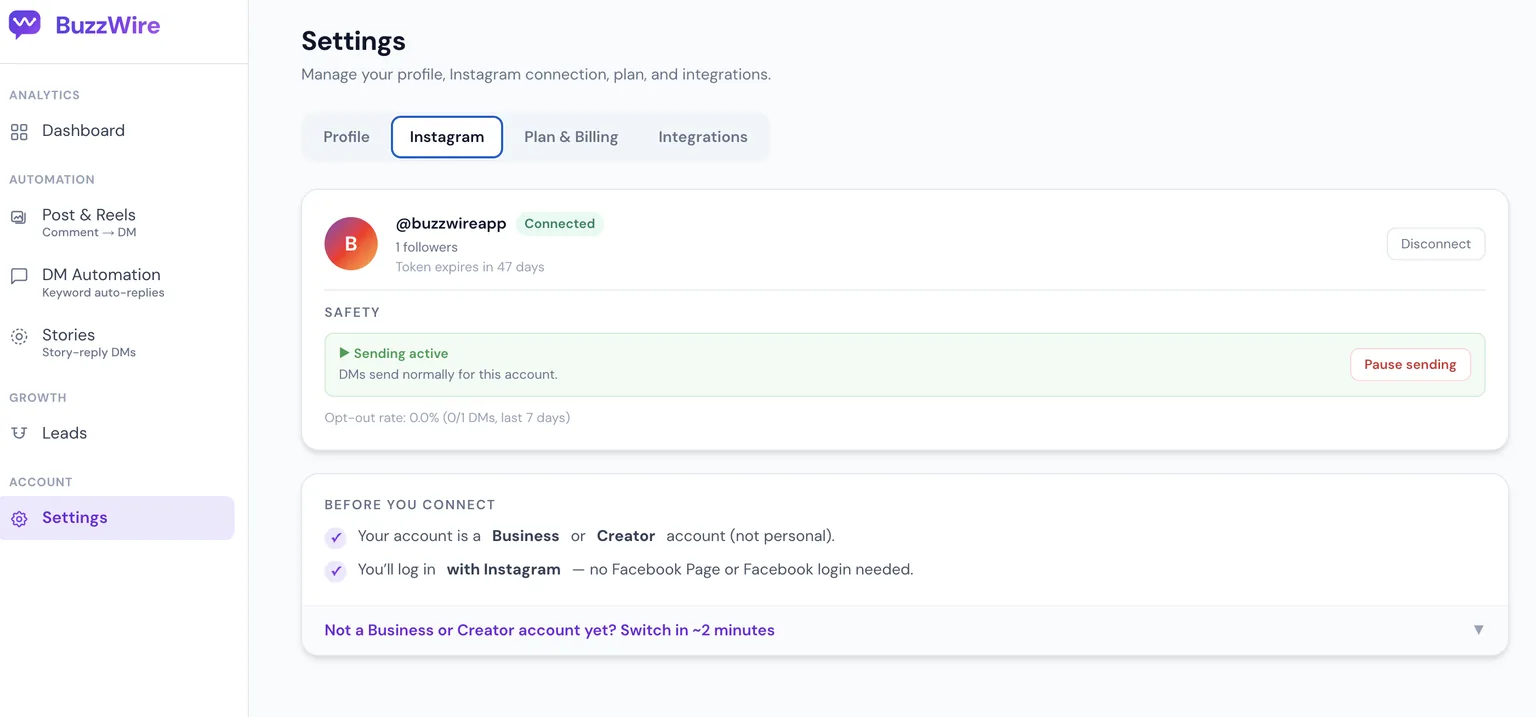The width and height of the screenshot is (1536, 717).
Task: Click Not a Business or Creator account link
Action: point(549,630)
